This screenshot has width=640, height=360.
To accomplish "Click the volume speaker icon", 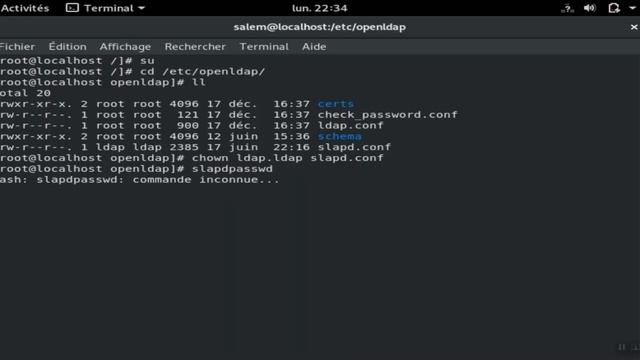I will (x=590, y=8).
